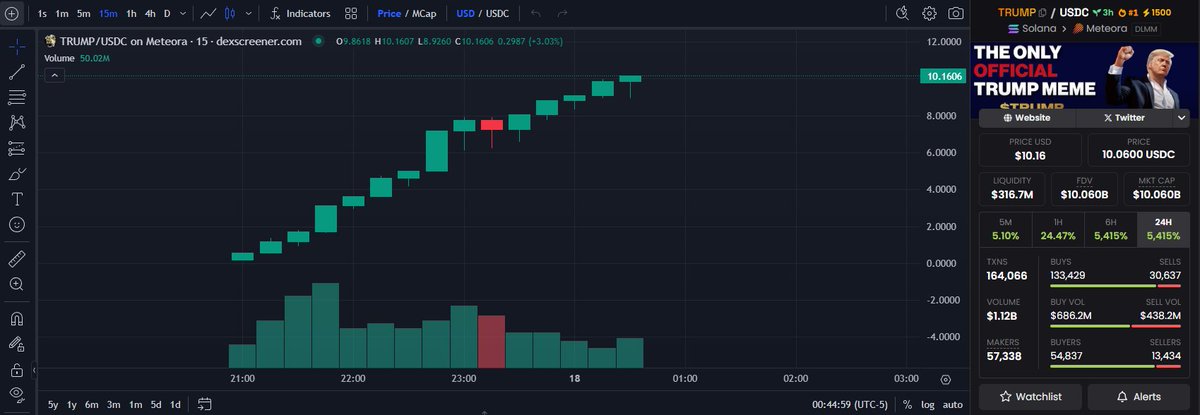Image resolution: width=1200 pixels, height=415 pixels.
Task: Open the quick search lightning icon
Action: [903, 13]
